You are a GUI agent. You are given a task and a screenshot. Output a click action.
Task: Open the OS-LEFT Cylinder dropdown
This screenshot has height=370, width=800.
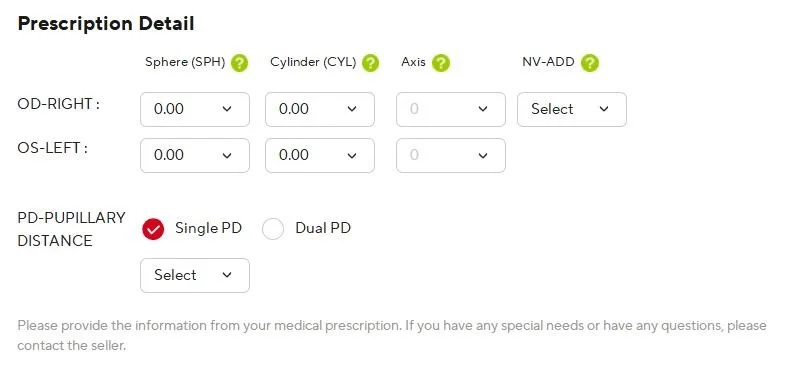point(320,155)
